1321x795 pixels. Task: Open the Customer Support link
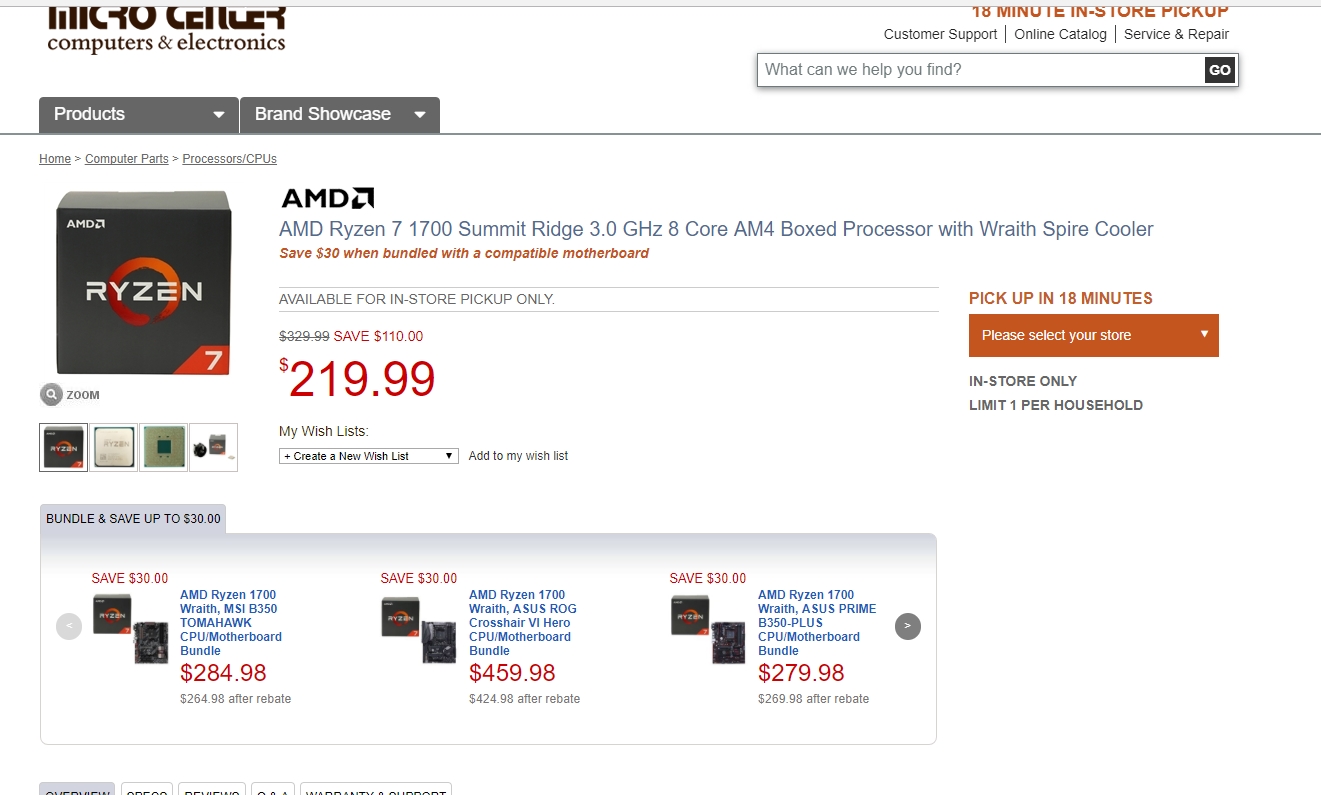point(940,34)
